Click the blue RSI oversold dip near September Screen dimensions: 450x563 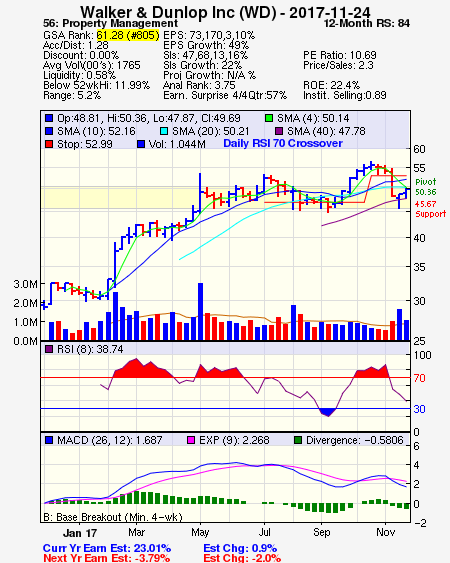pos(327,412)
